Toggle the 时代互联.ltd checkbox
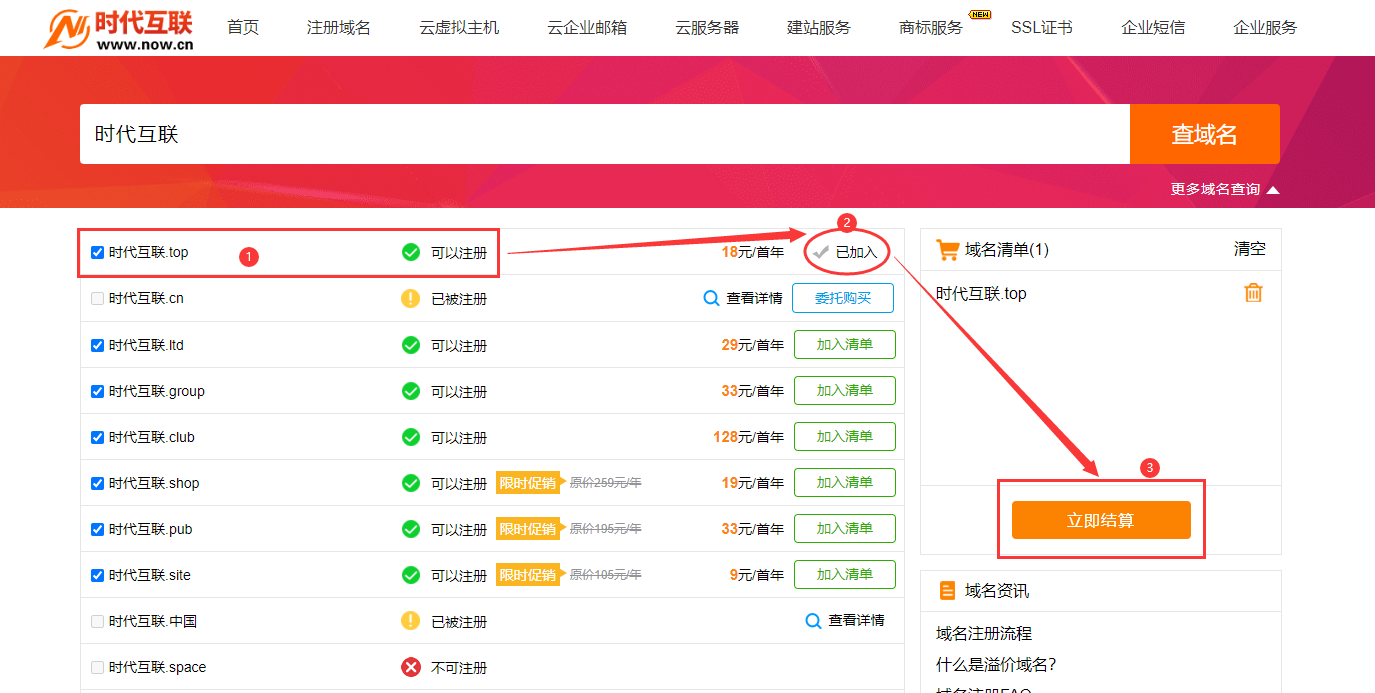This screenshot has height=693, width=1375. point(97,345)
